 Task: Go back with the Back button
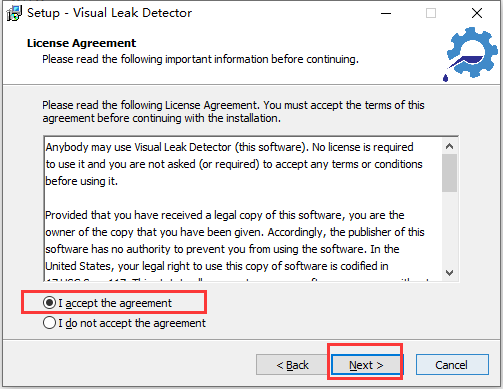[x=292, y=365]
